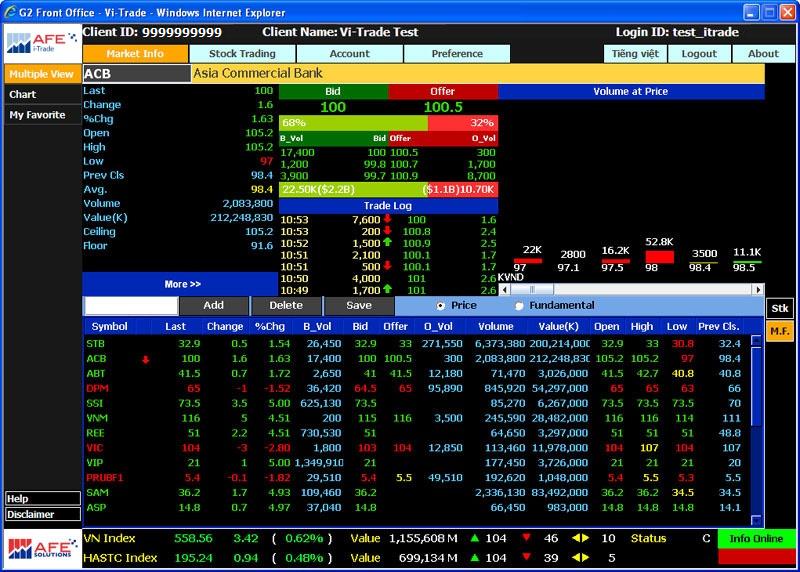Click the Stk side button

click(780, 308)
